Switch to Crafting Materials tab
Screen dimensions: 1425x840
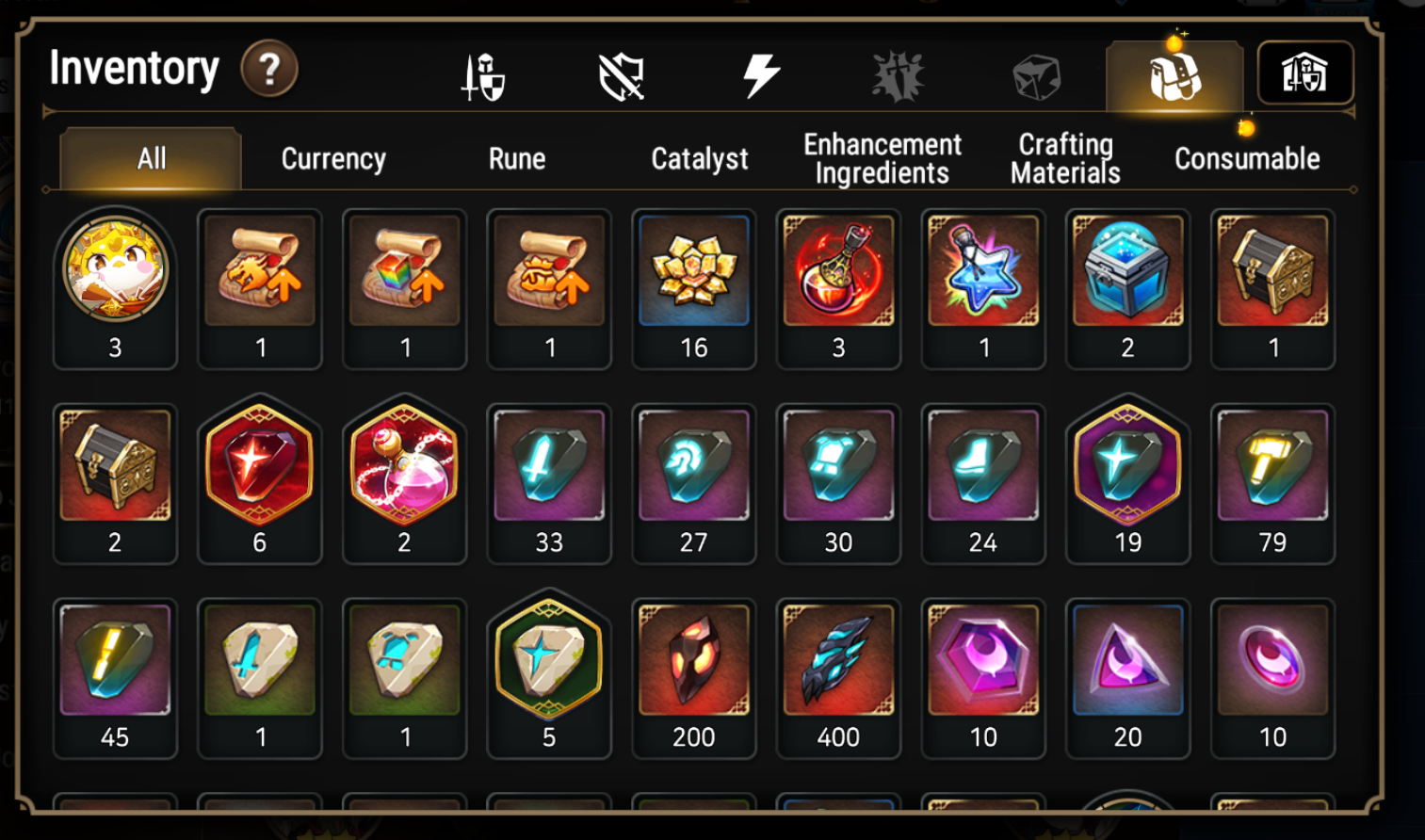coord(1065,158)
